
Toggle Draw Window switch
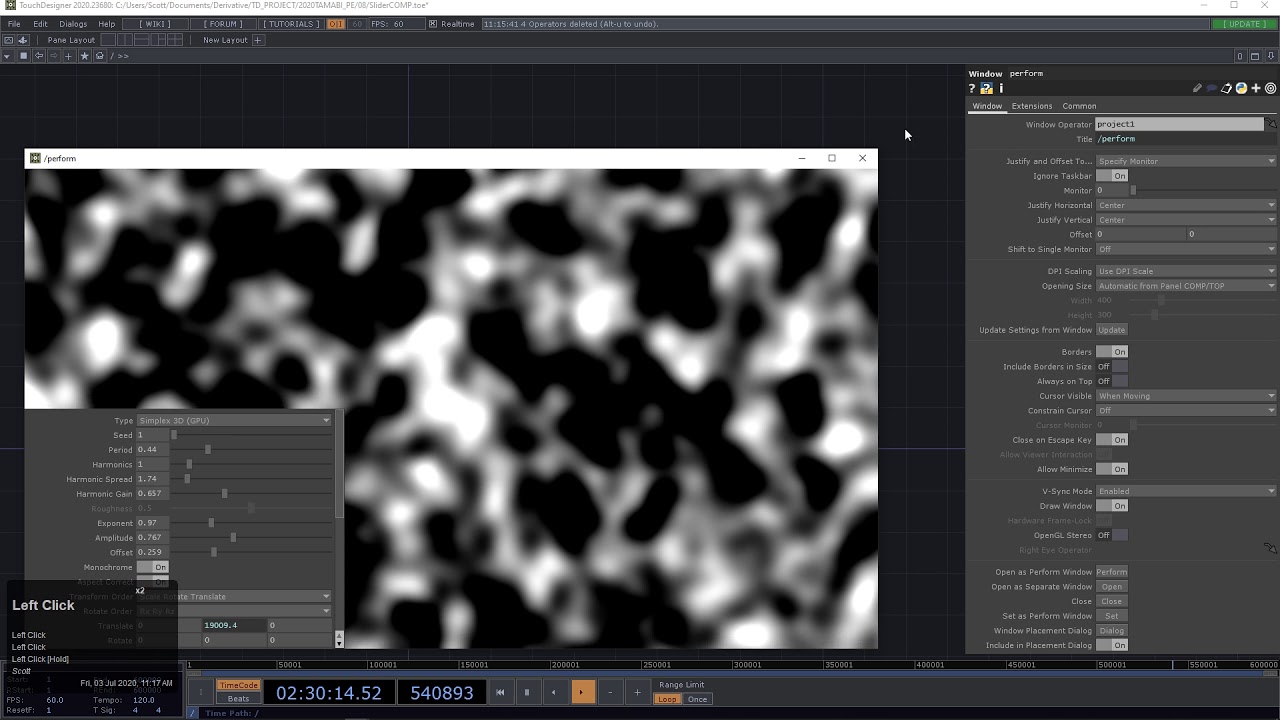(1112, 506)
